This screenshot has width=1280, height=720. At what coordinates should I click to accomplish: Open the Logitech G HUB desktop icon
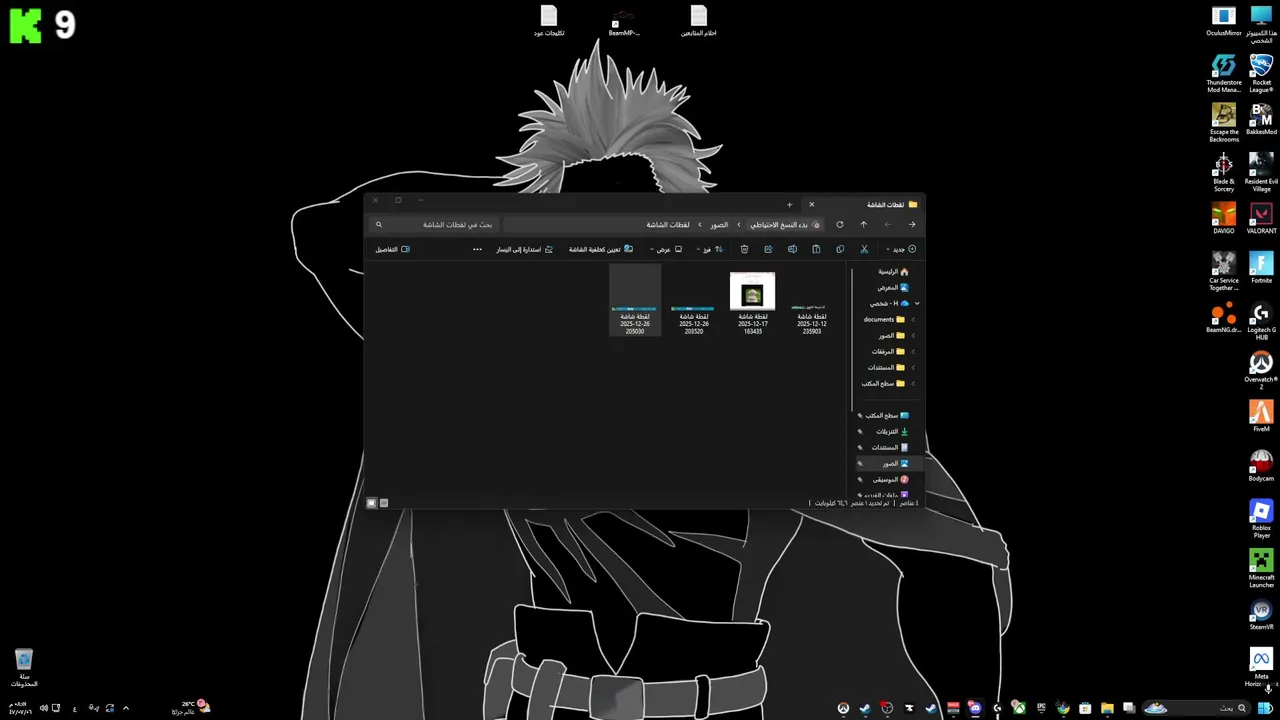click(x=1261, y=322)
